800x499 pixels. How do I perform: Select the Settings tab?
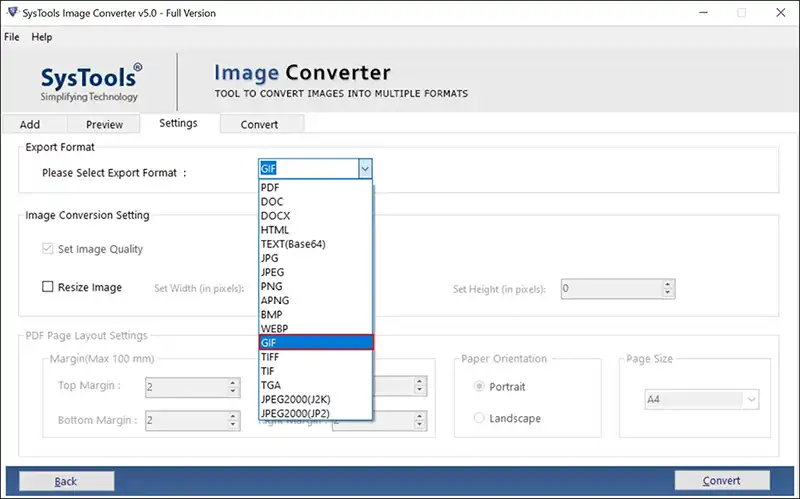coord(178,123)
